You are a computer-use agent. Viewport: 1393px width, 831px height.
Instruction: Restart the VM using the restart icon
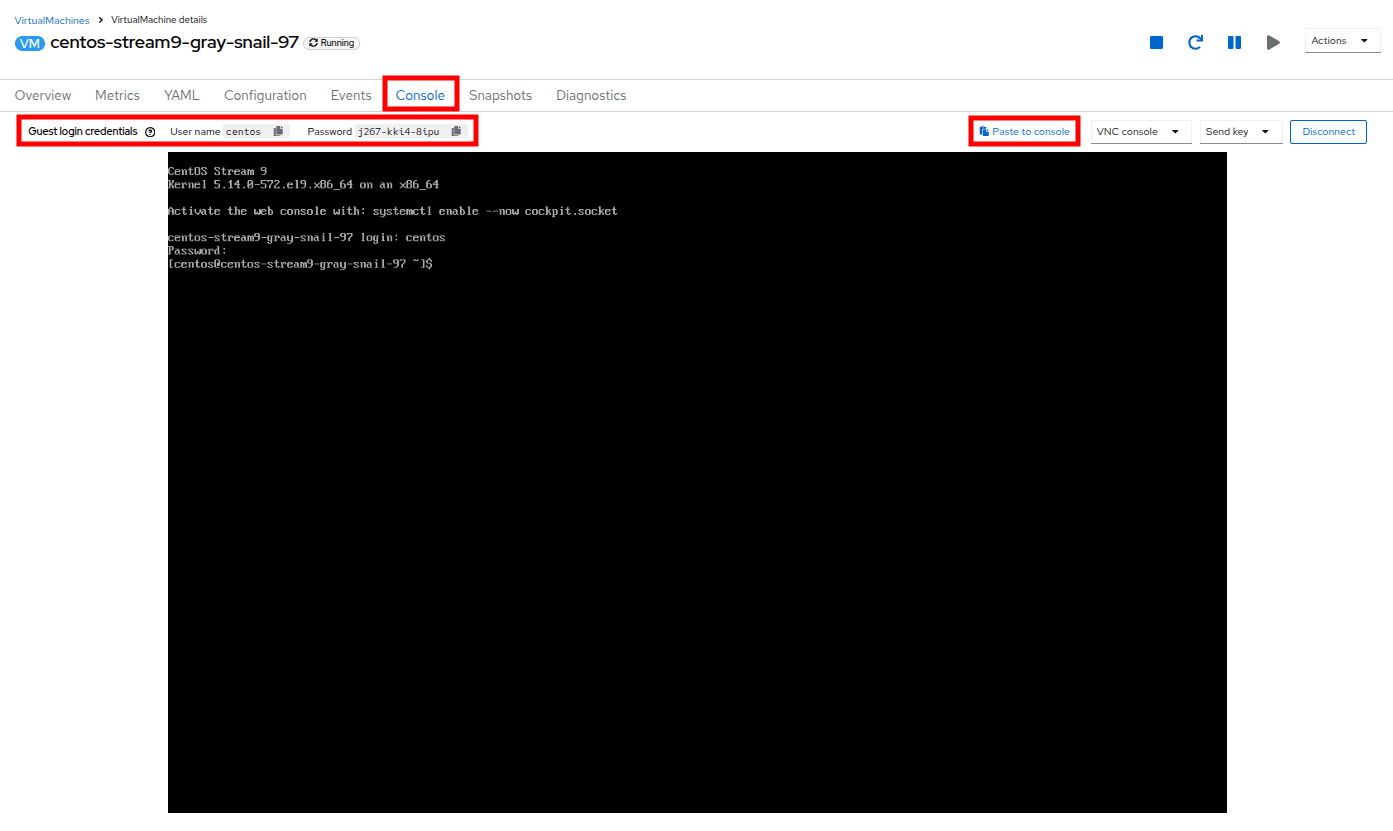(x=1195, y=42)
